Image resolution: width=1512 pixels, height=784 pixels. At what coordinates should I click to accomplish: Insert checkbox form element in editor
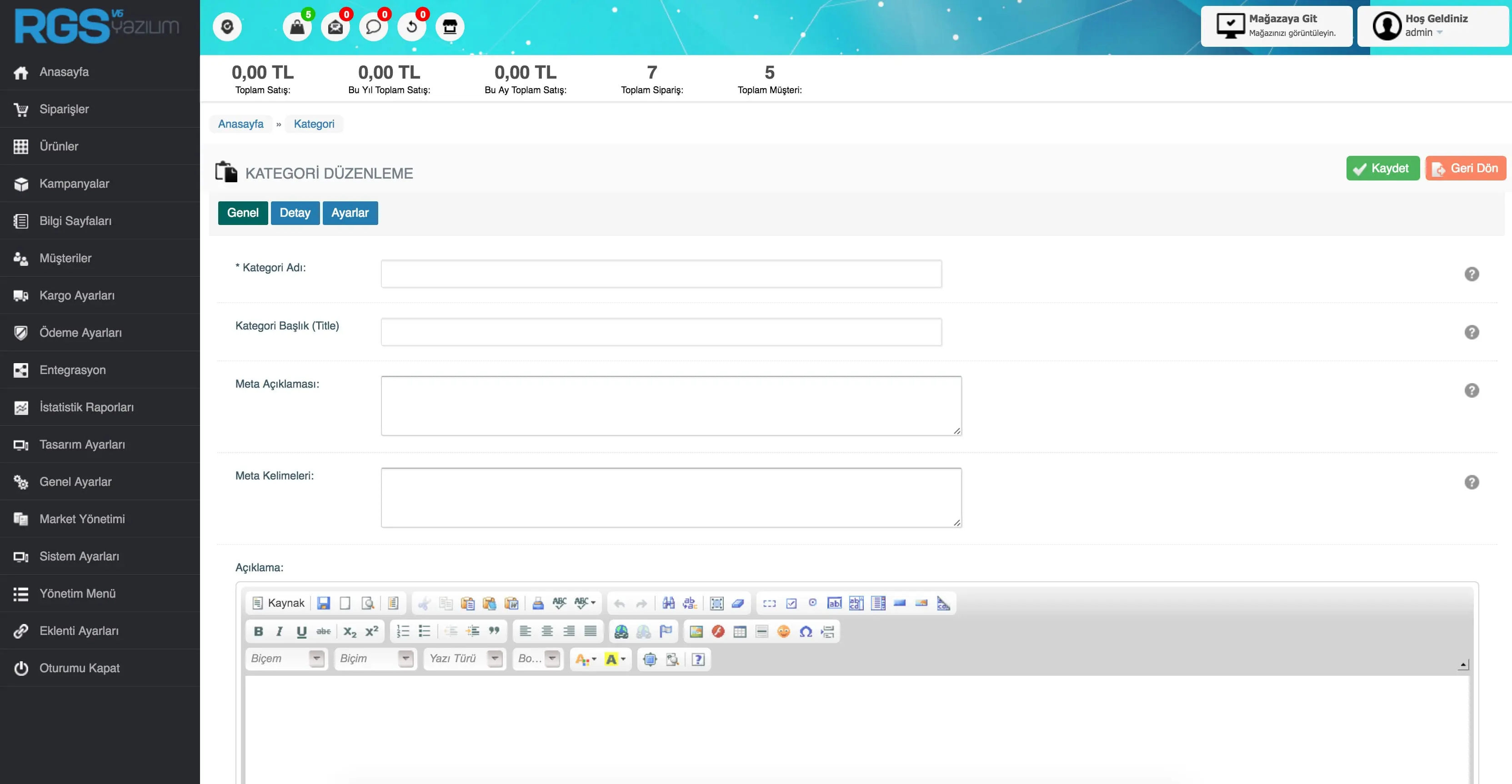click(x=791, y=603)
